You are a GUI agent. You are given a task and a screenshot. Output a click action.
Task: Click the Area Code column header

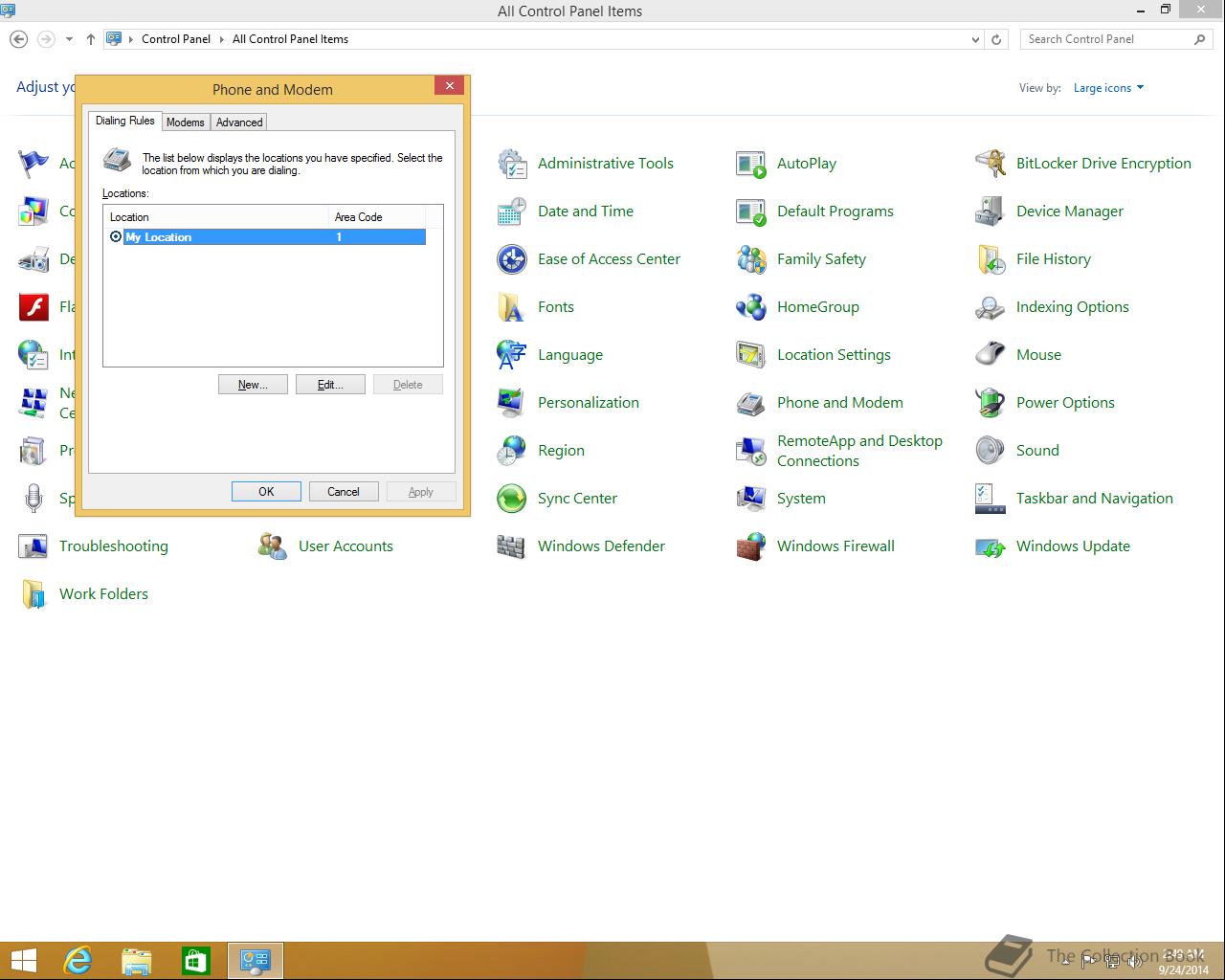point(377,217)
